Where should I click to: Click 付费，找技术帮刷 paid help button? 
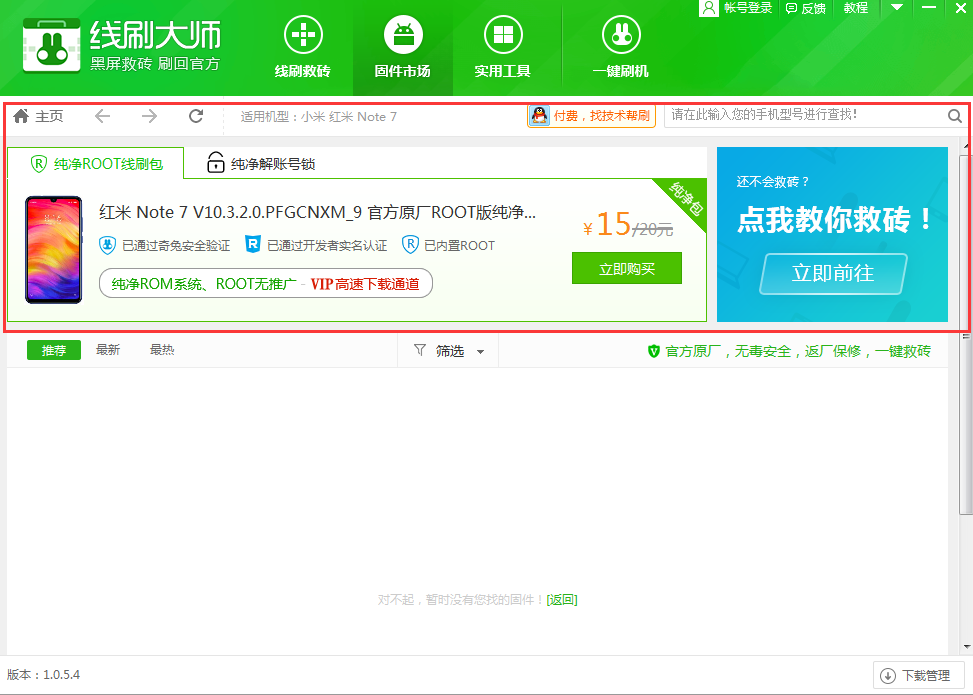tap(591, 116)
